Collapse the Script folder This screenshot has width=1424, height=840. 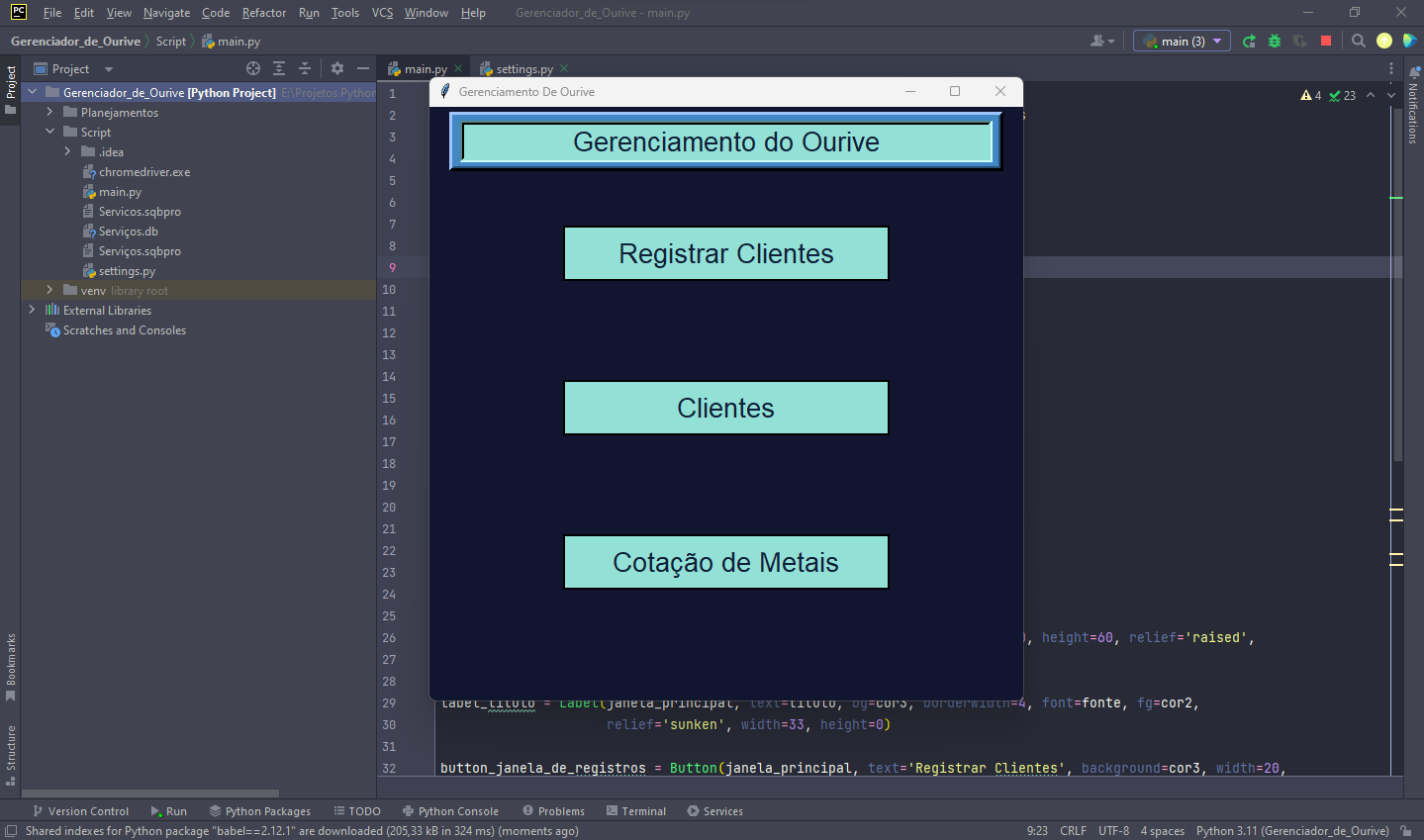(50, 132)
